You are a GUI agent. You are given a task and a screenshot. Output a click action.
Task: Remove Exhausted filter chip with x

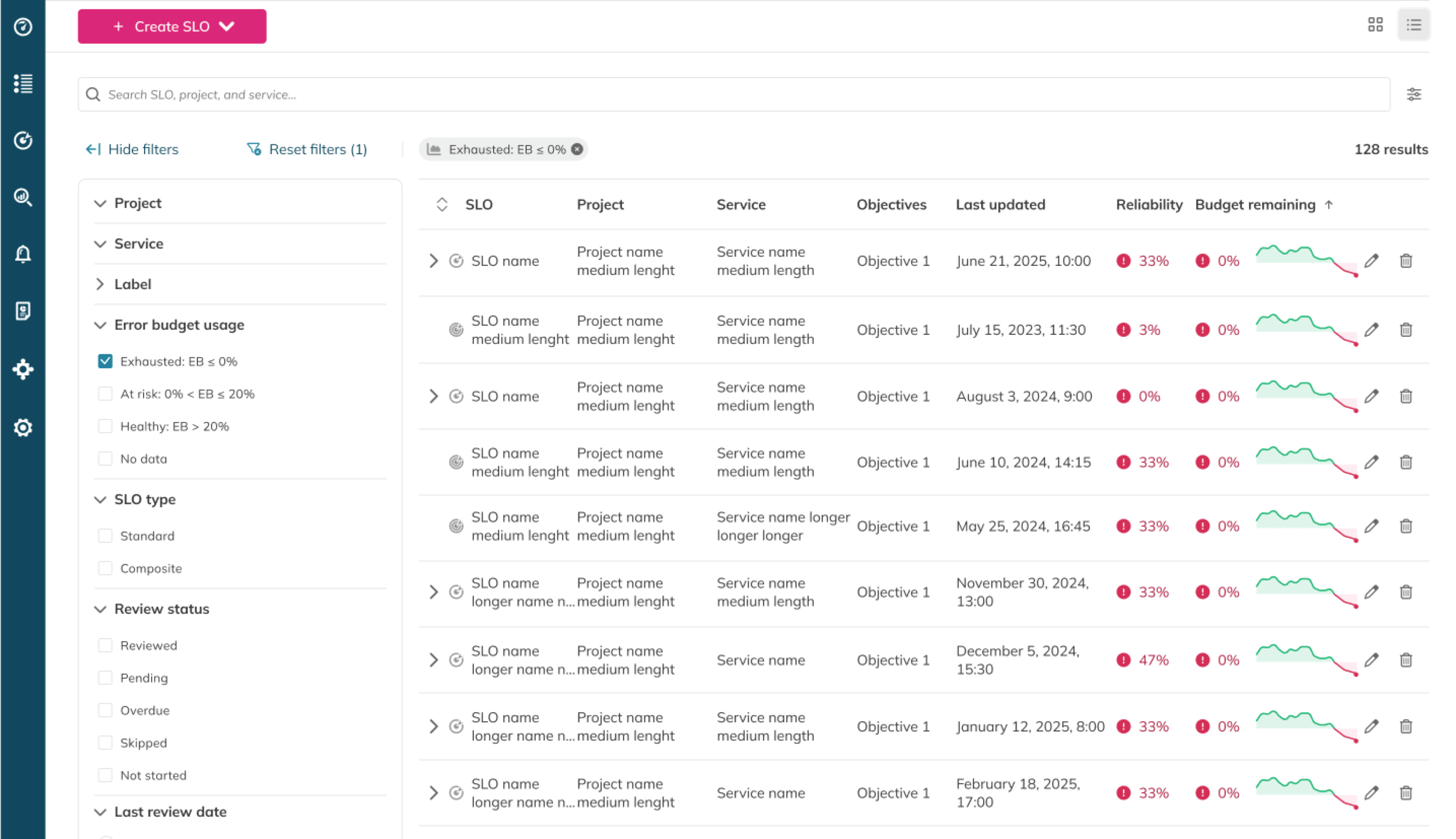577,149
